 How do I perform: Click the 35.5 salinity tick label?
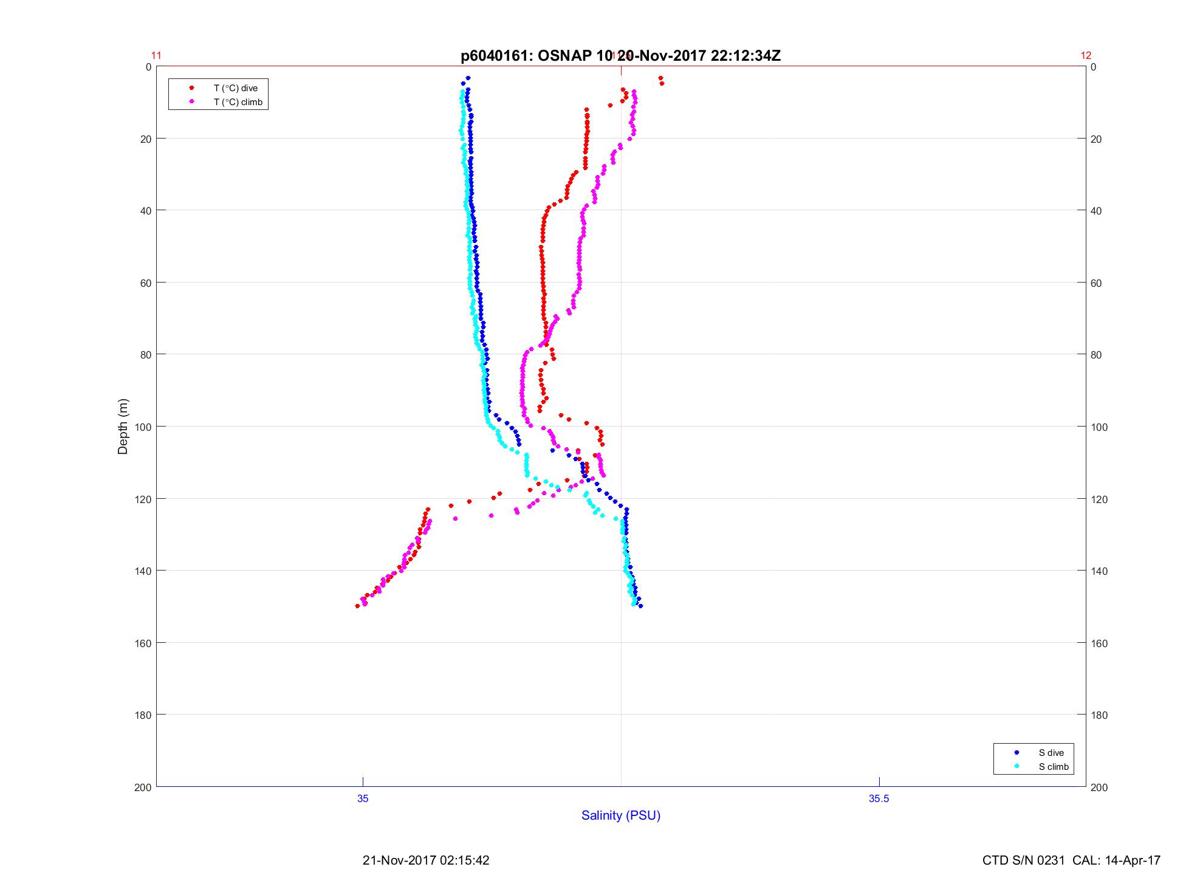point(878,798)
